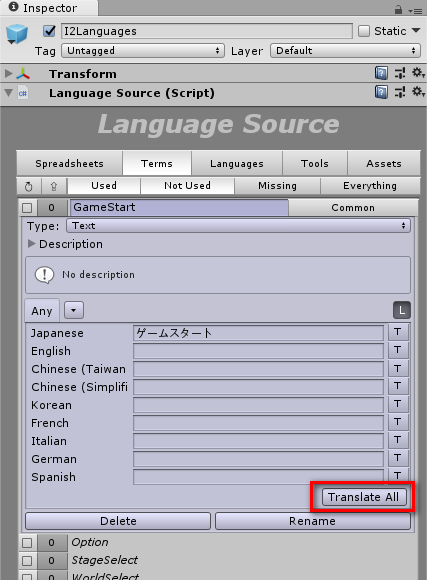Click the Delete button
427x580 pixels.
(x=118, y=521)
